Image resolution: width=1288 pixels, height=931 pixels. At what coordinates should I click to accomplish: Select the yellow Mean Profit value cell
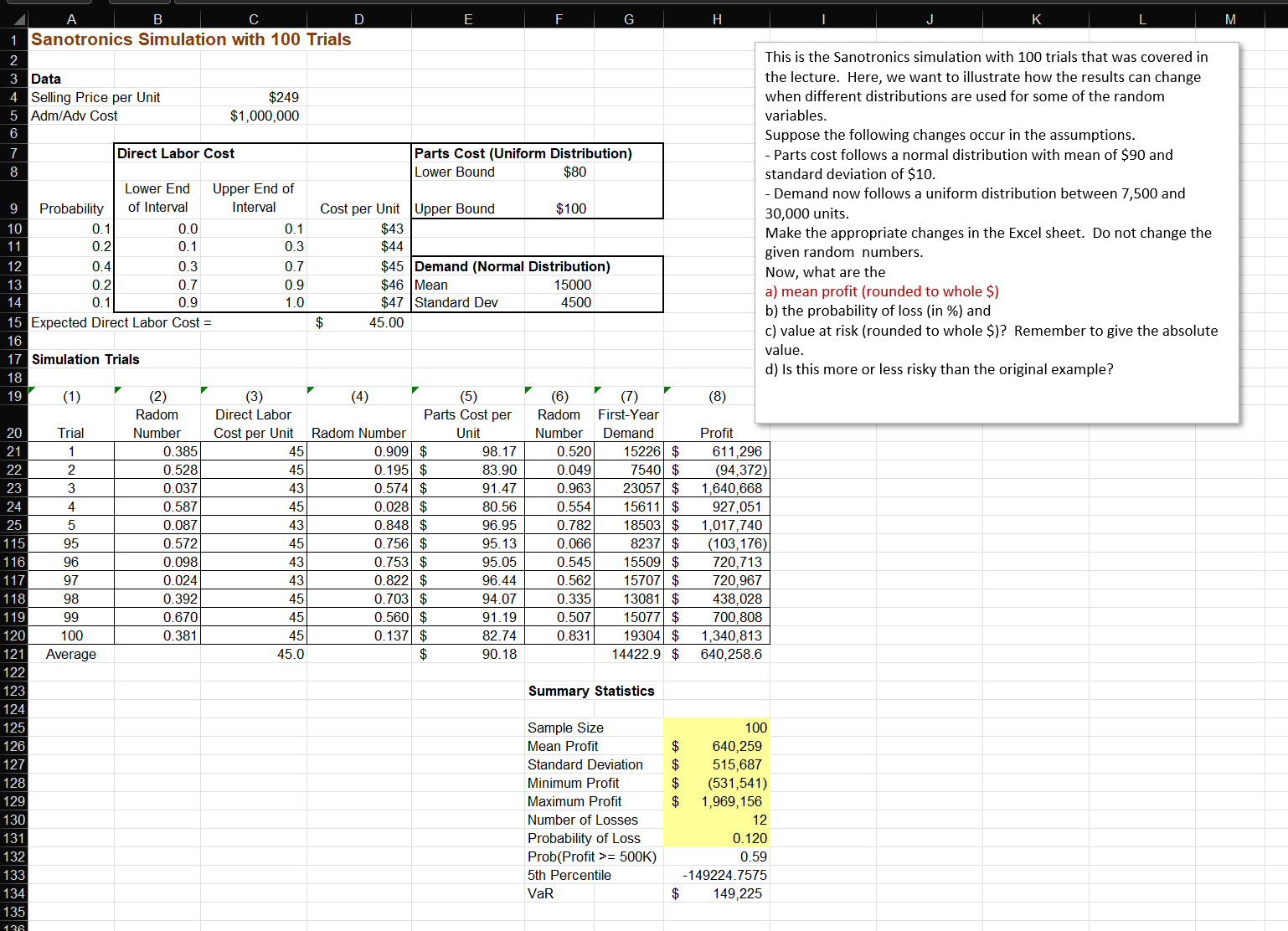tap(716, 746)
